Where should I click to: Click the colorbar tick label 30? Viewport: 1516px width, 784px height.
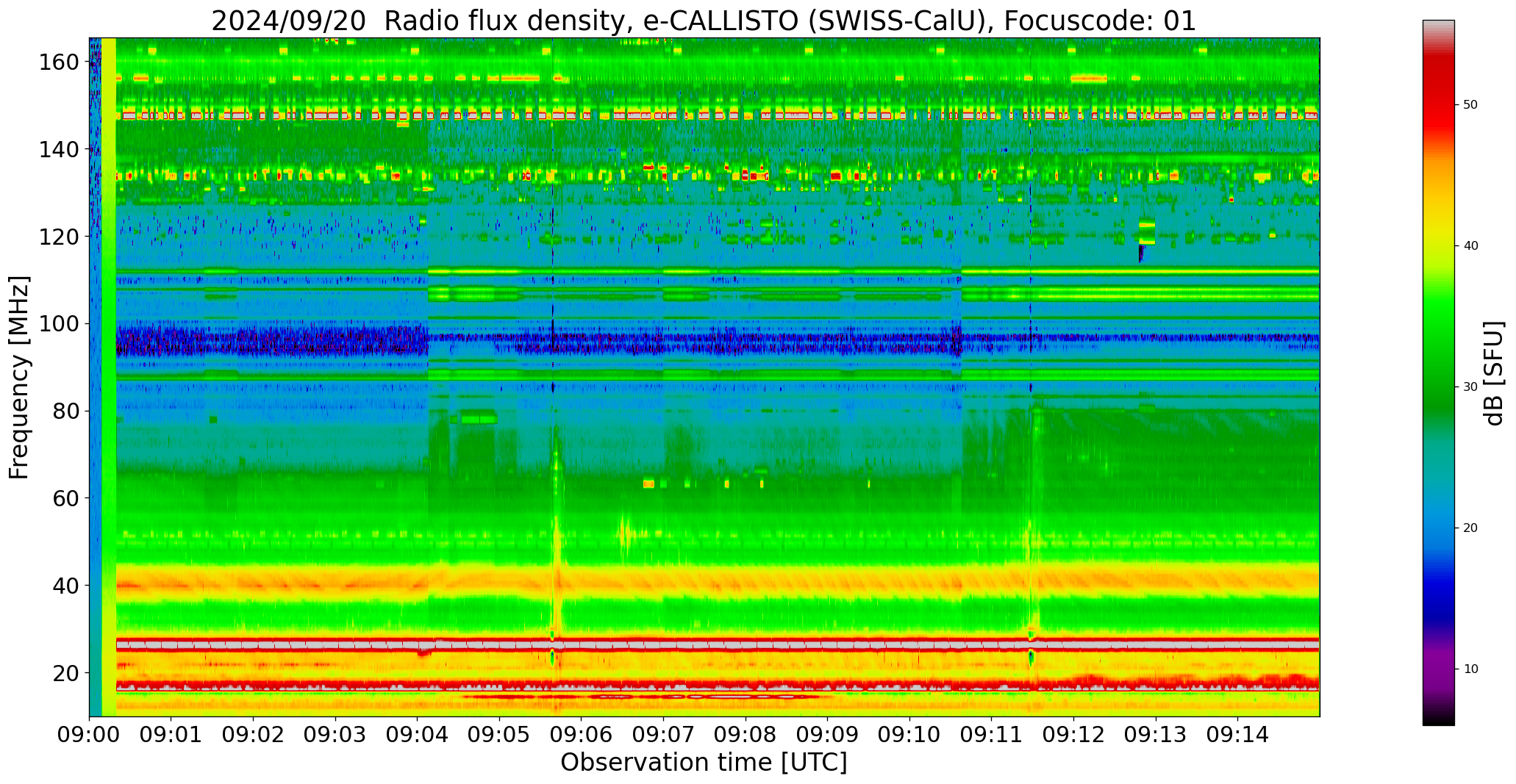point(1470,386)
